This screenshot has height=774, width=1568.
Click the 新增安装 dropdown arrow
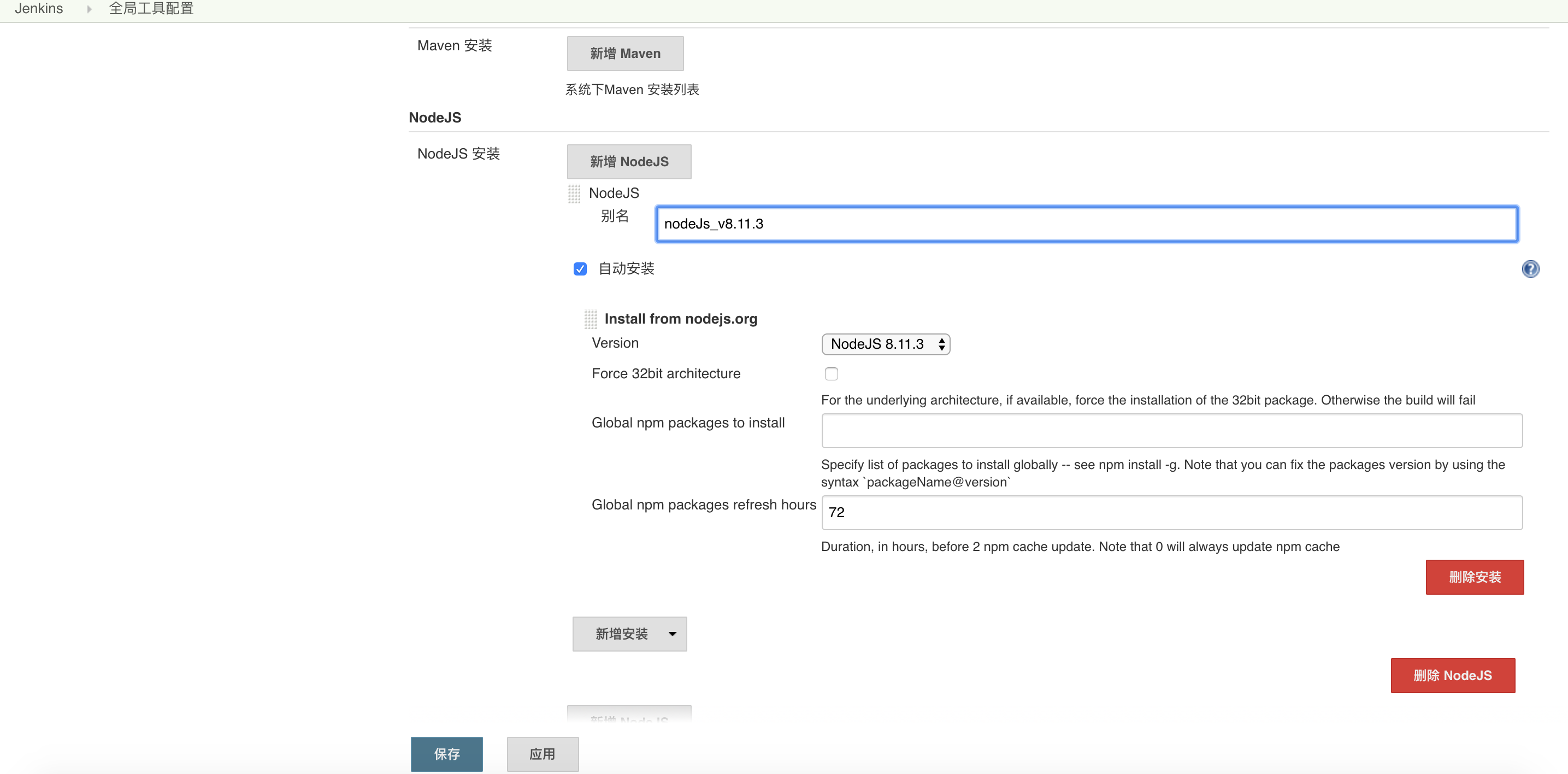(672, 634)
